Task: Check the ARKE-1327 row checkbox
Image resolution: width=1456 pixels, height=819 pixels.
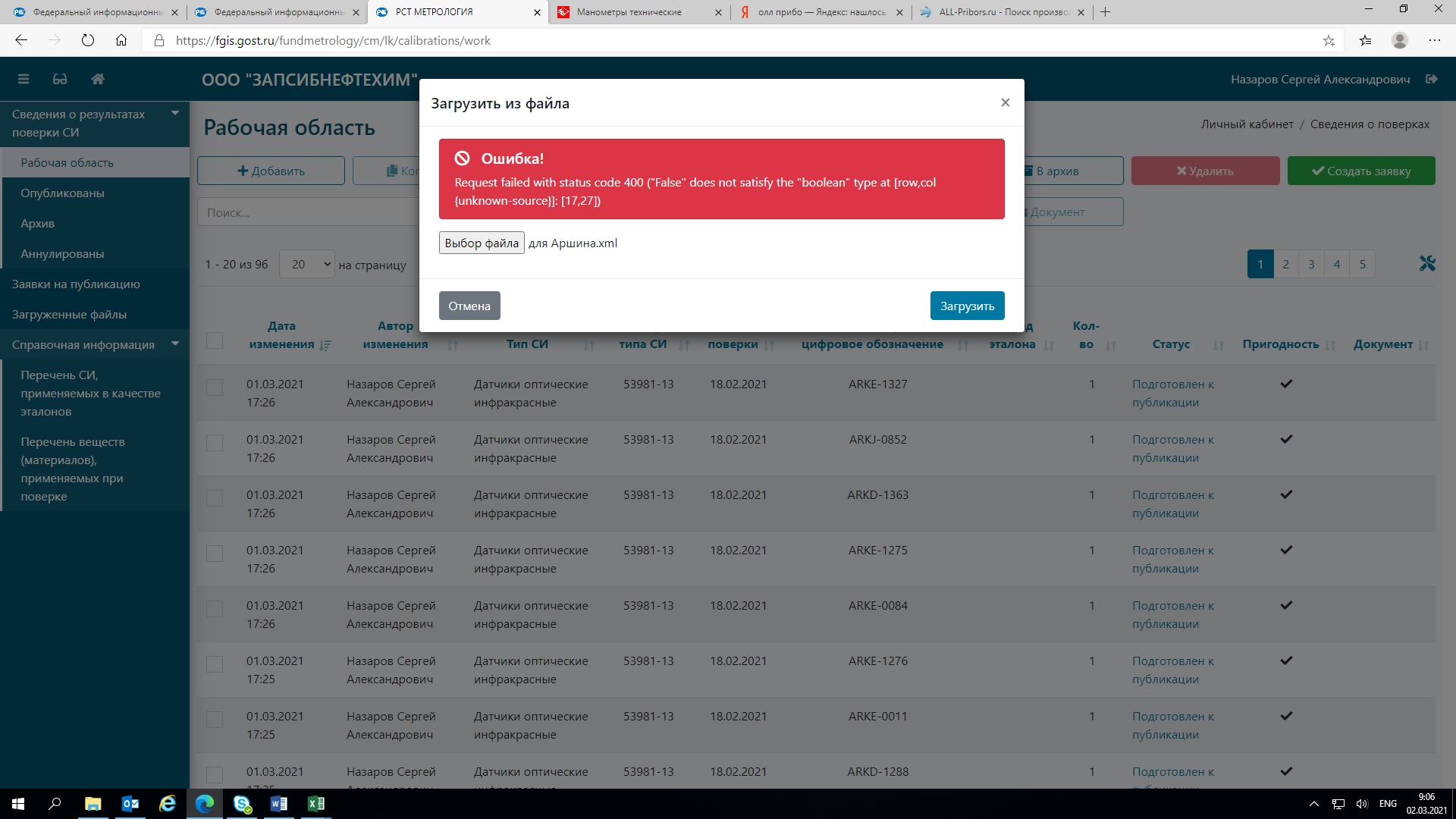Action: tap(215, 387)
